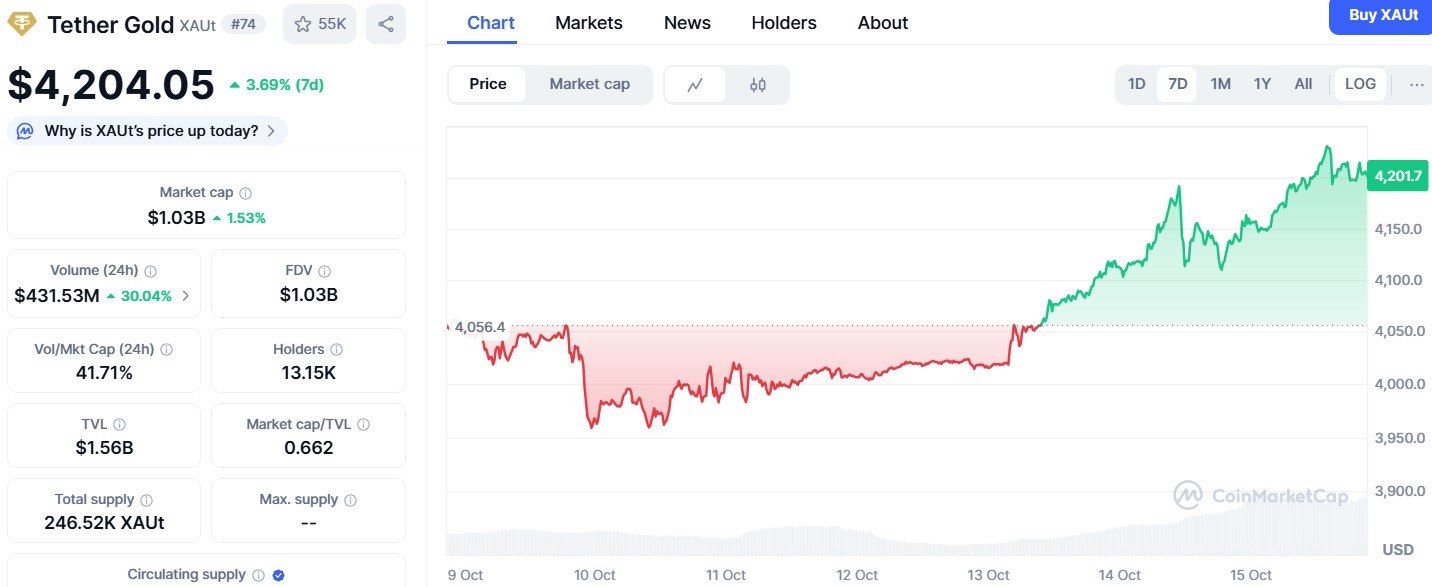
Task: Click Market cap info icon
Action: pos(246,193)
